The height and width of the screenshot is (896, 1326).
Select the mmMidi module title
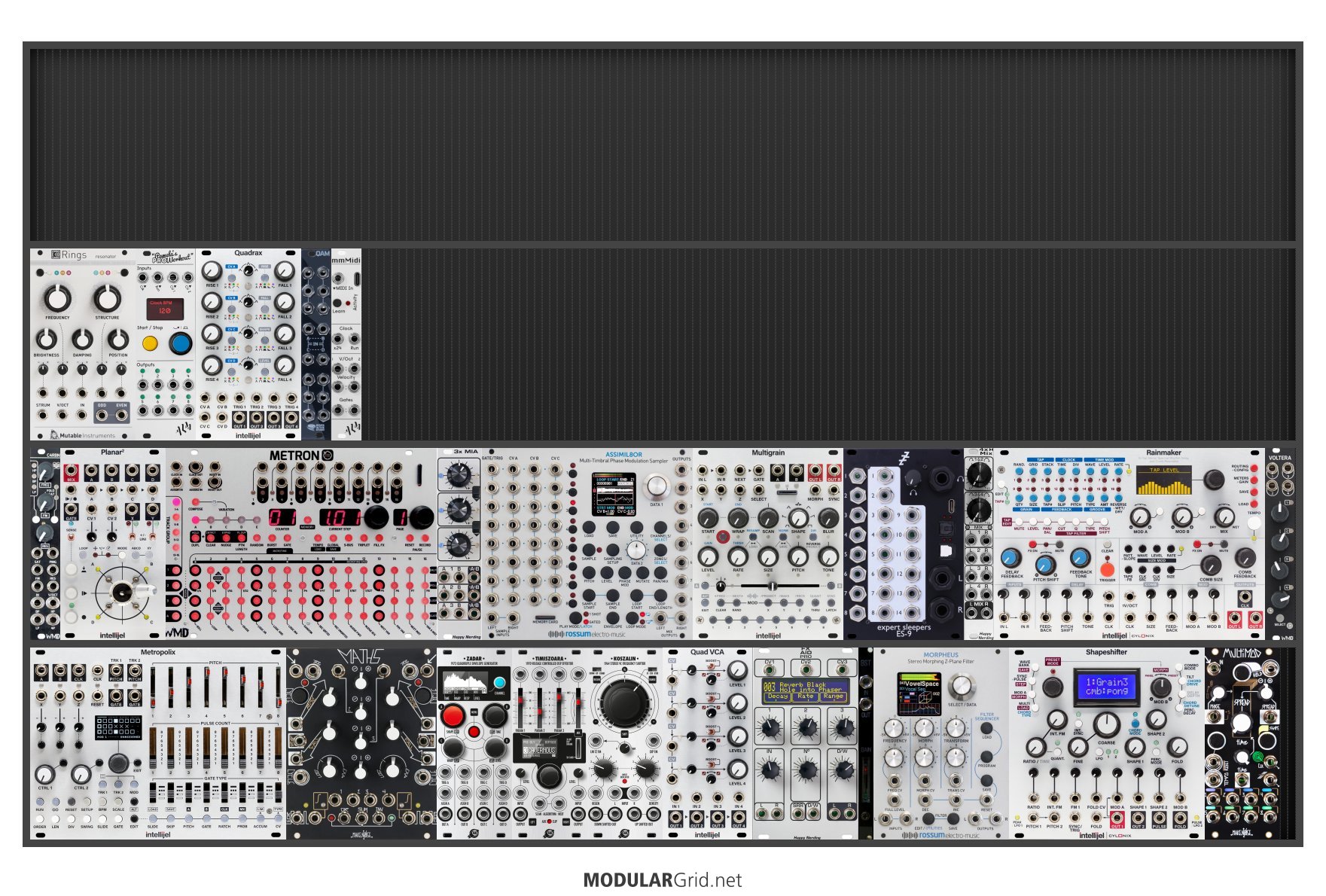coord(346,260)
